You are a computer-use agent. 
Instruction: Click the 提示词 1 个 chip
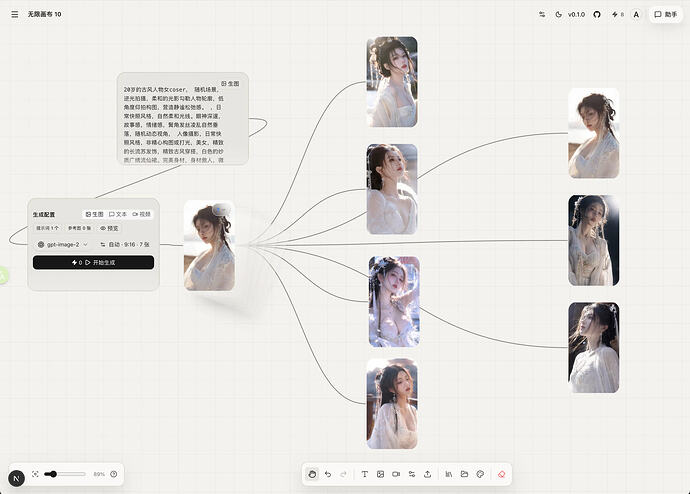pyautogui.click(x=47, y=228)
